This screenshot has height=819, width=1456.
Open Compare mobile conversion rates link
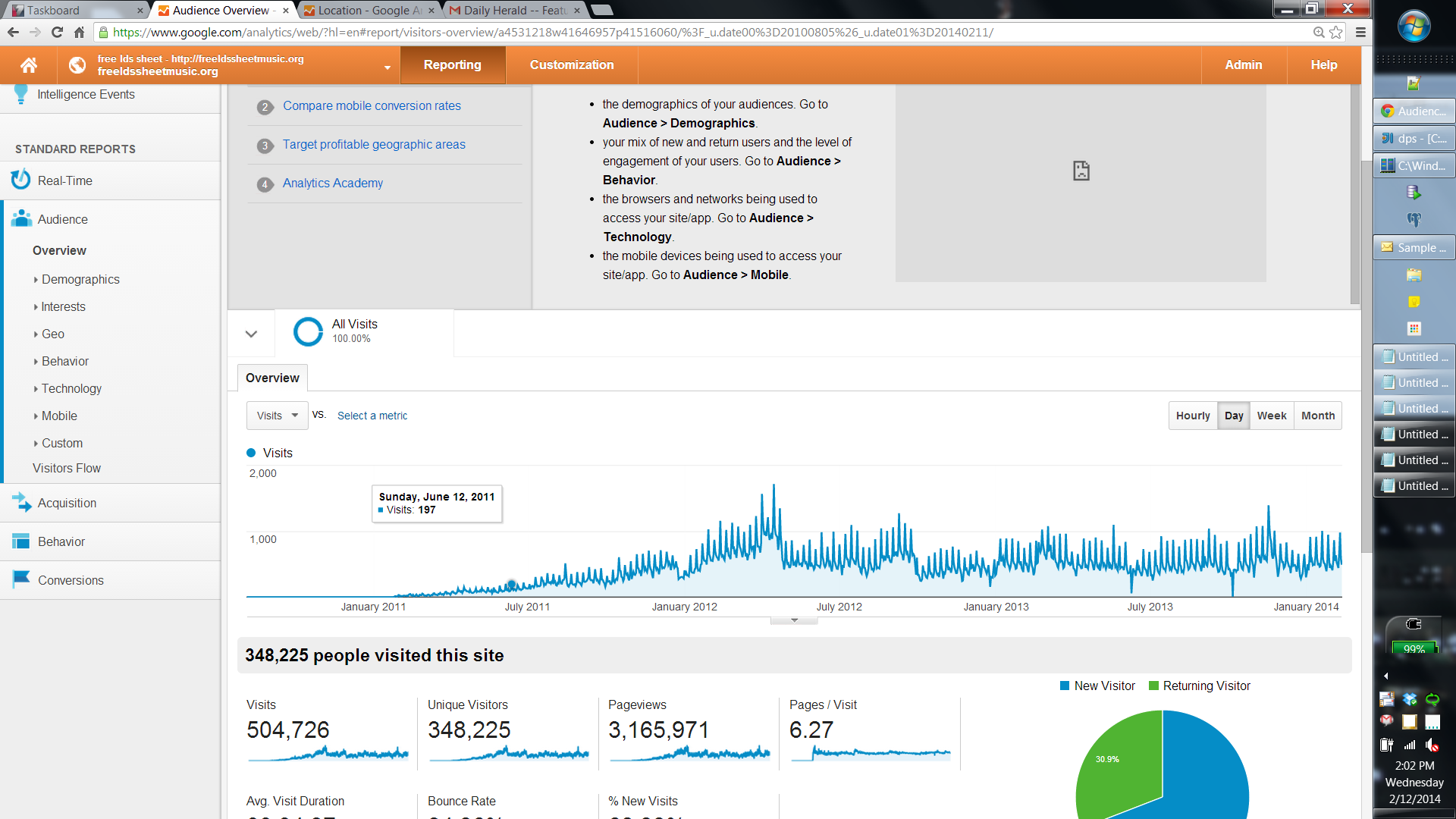point(372,106)
